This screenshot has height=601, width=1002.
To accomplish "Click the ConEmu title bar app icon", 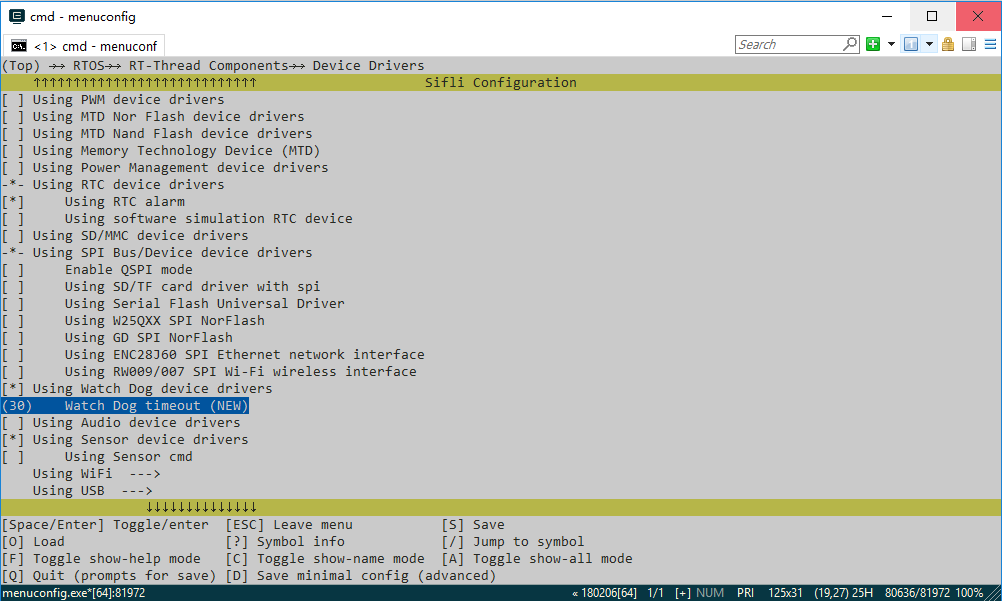I will coord(17,16).
